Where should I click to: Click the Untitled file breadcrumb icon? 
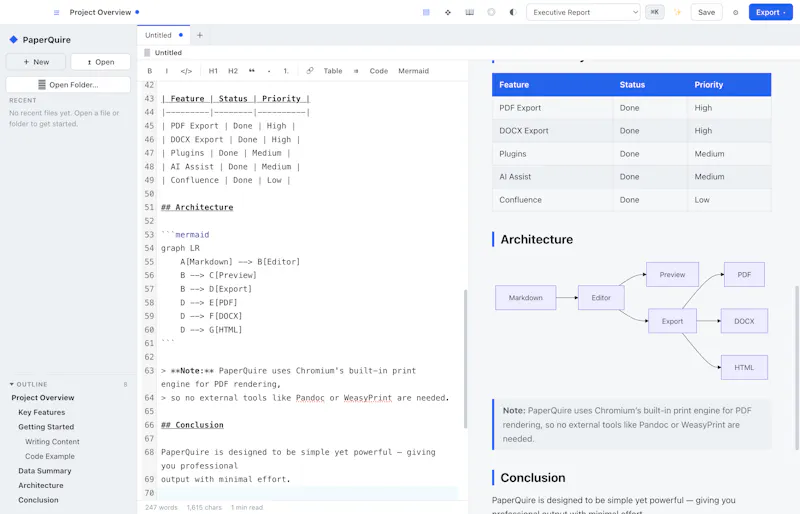tap(147, 53)
